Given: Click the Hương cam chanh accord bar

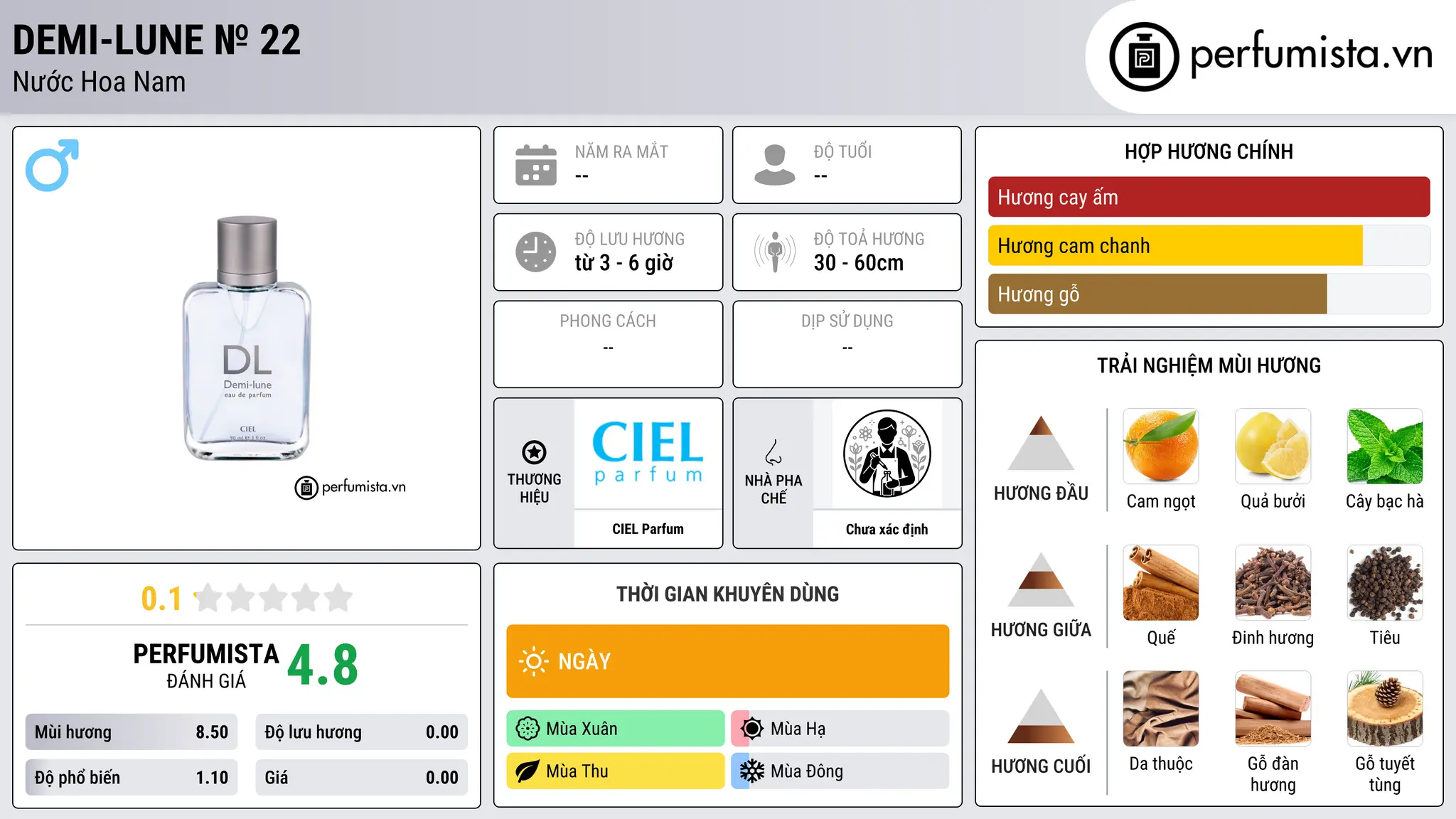Looking at the screenshot, I should click(x=1209, y=245).
